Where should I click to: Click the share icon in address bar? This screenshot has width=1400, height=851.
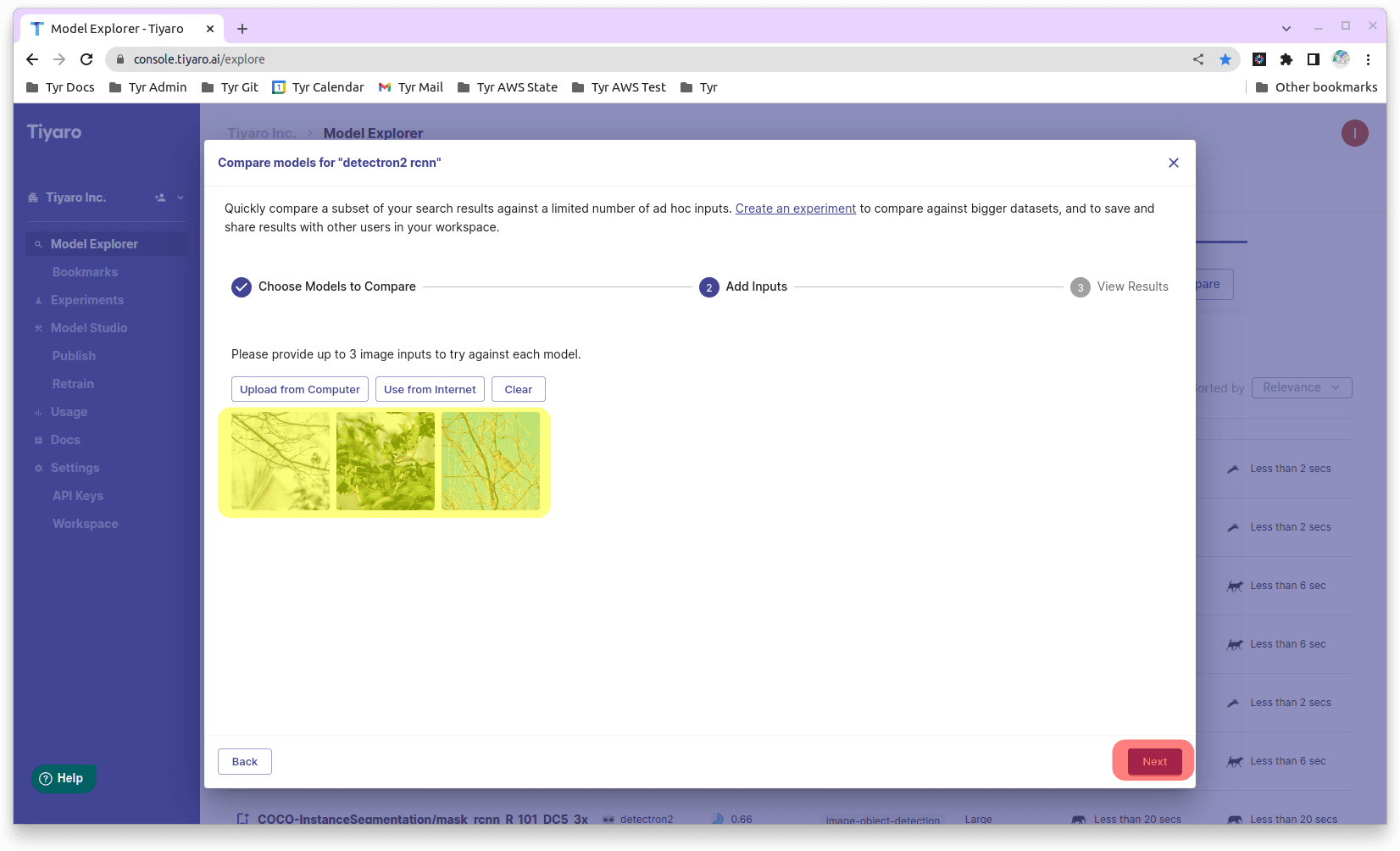click(1198, 59)
